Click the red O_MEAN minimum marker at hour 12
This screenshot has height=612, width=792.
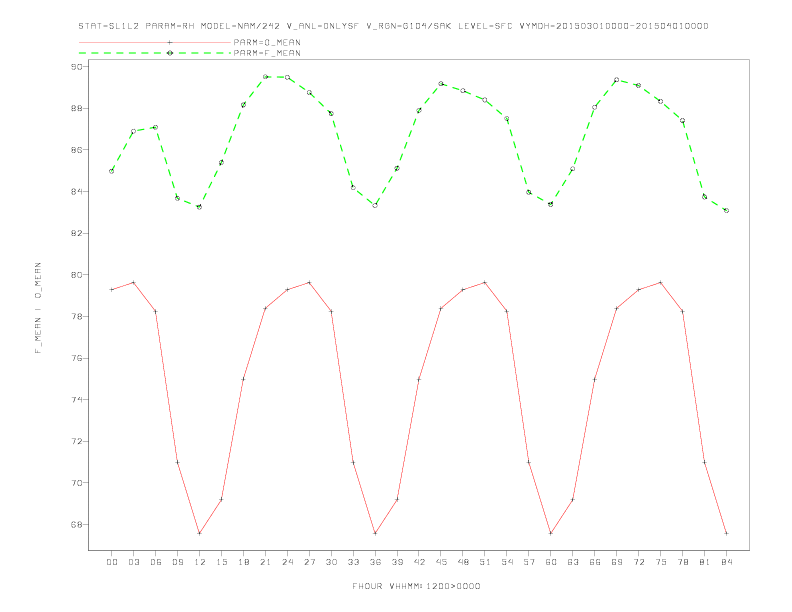(x=200, y=533)
